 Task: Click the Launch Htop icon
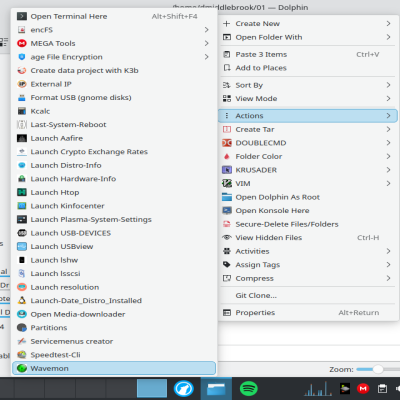[22, 192]
